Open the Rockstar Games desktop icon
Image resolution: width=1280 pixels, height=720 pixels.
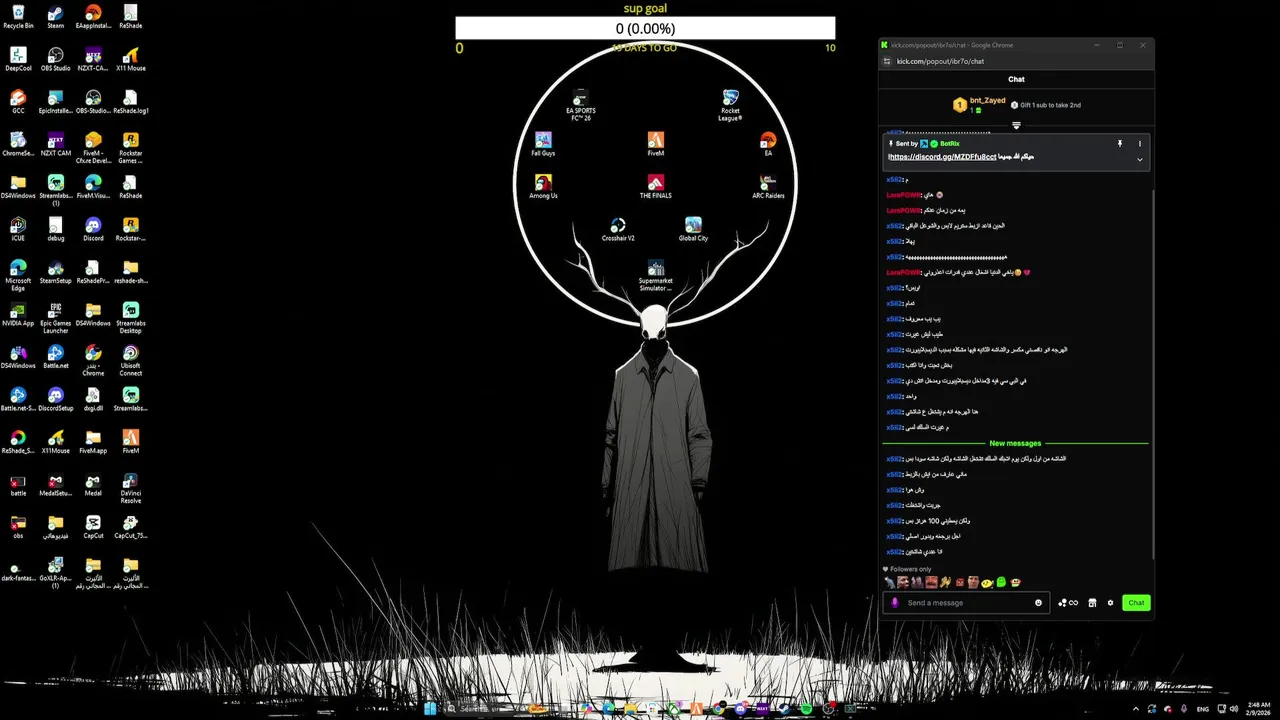coord(130,147)
